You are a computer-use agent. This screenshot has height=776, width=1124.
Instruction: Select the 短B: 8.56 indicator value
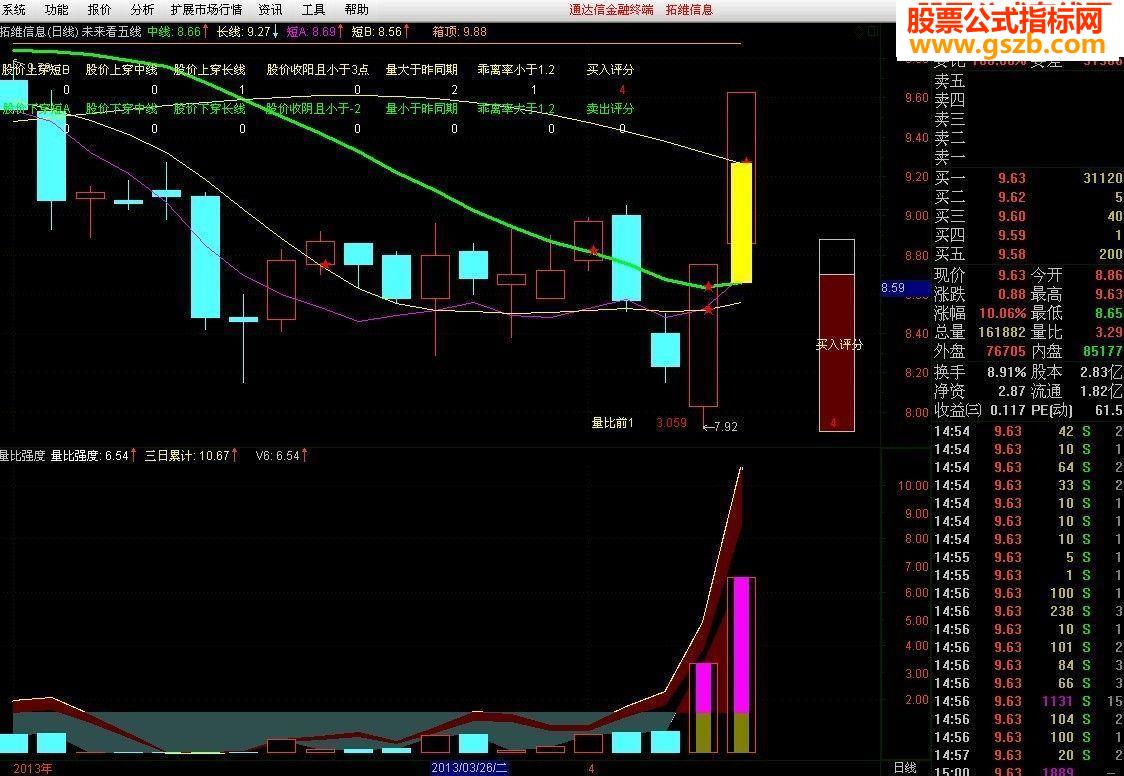(x=381, y=32)
